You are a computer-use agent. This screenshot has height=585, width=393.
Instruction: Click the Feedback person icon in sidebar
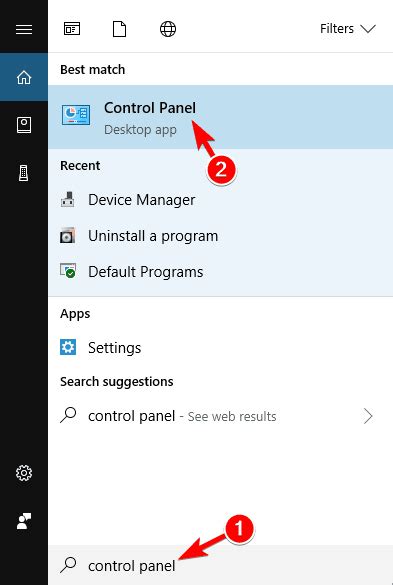point(24,521)
